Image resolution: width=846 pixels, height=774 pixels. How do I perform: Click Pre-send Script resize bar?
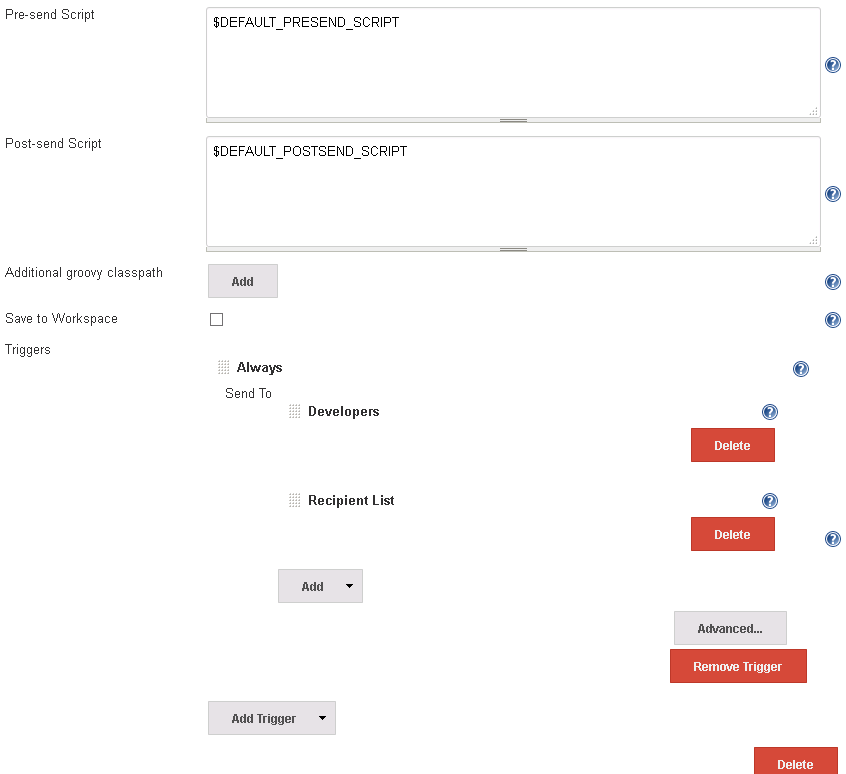pos(513,120)
